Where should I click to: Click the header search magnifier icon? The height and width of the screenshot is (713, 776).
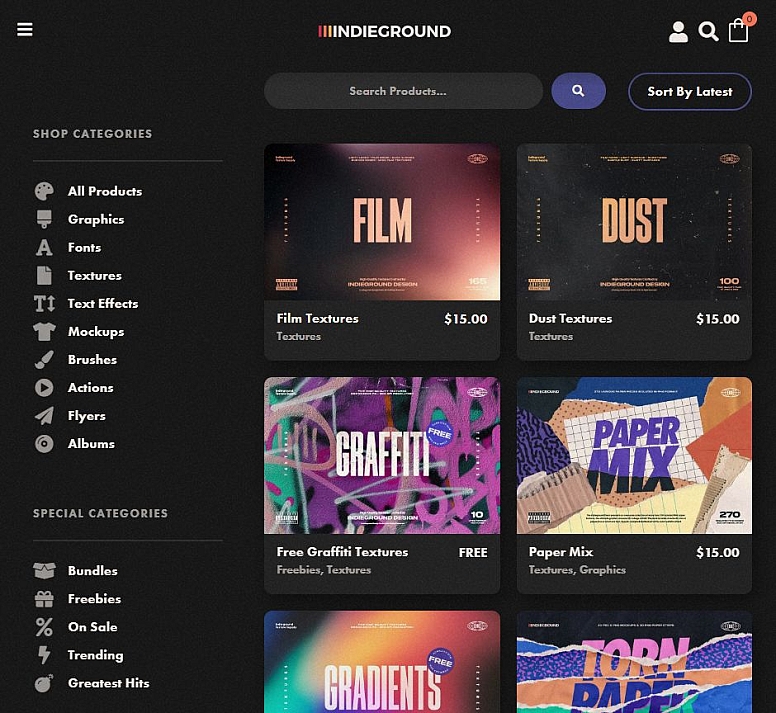708,32
